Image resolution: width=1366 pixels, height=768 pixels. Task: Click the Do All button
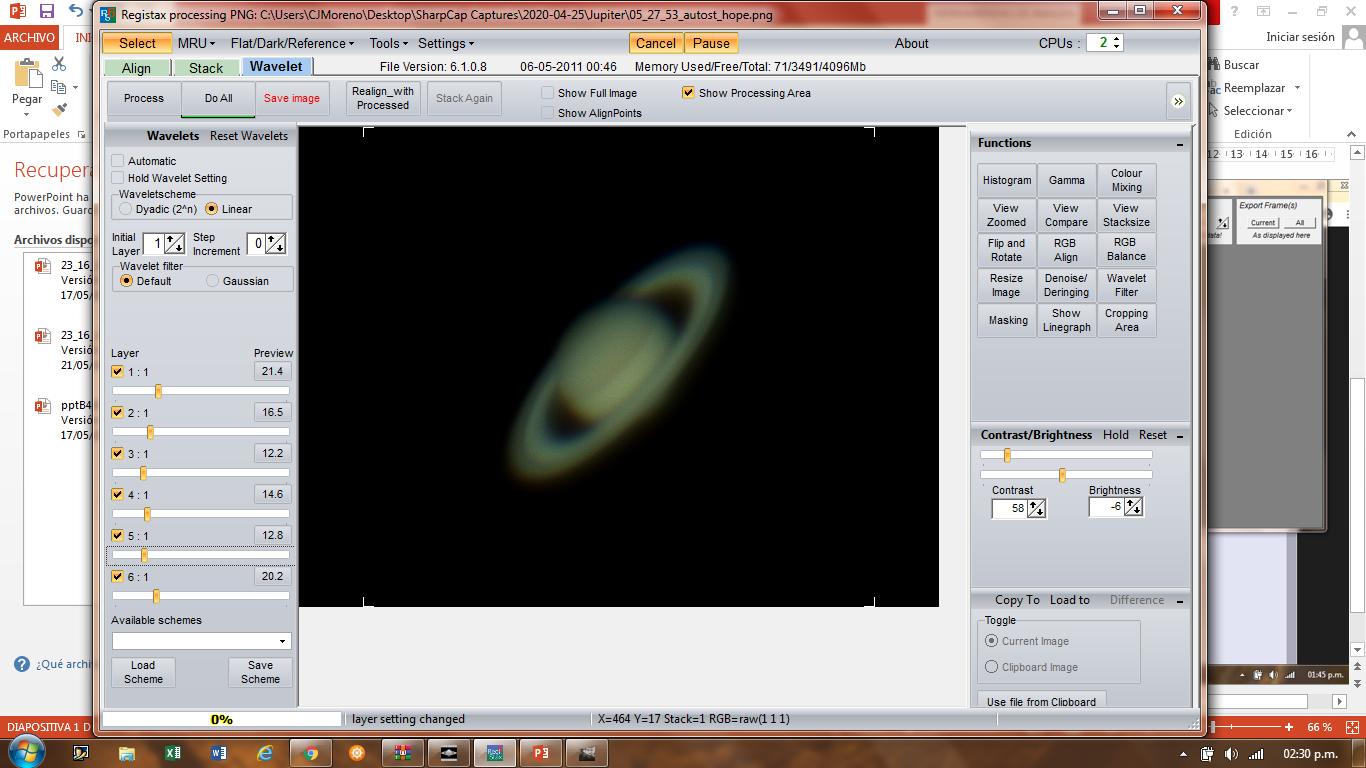[218, 99]
